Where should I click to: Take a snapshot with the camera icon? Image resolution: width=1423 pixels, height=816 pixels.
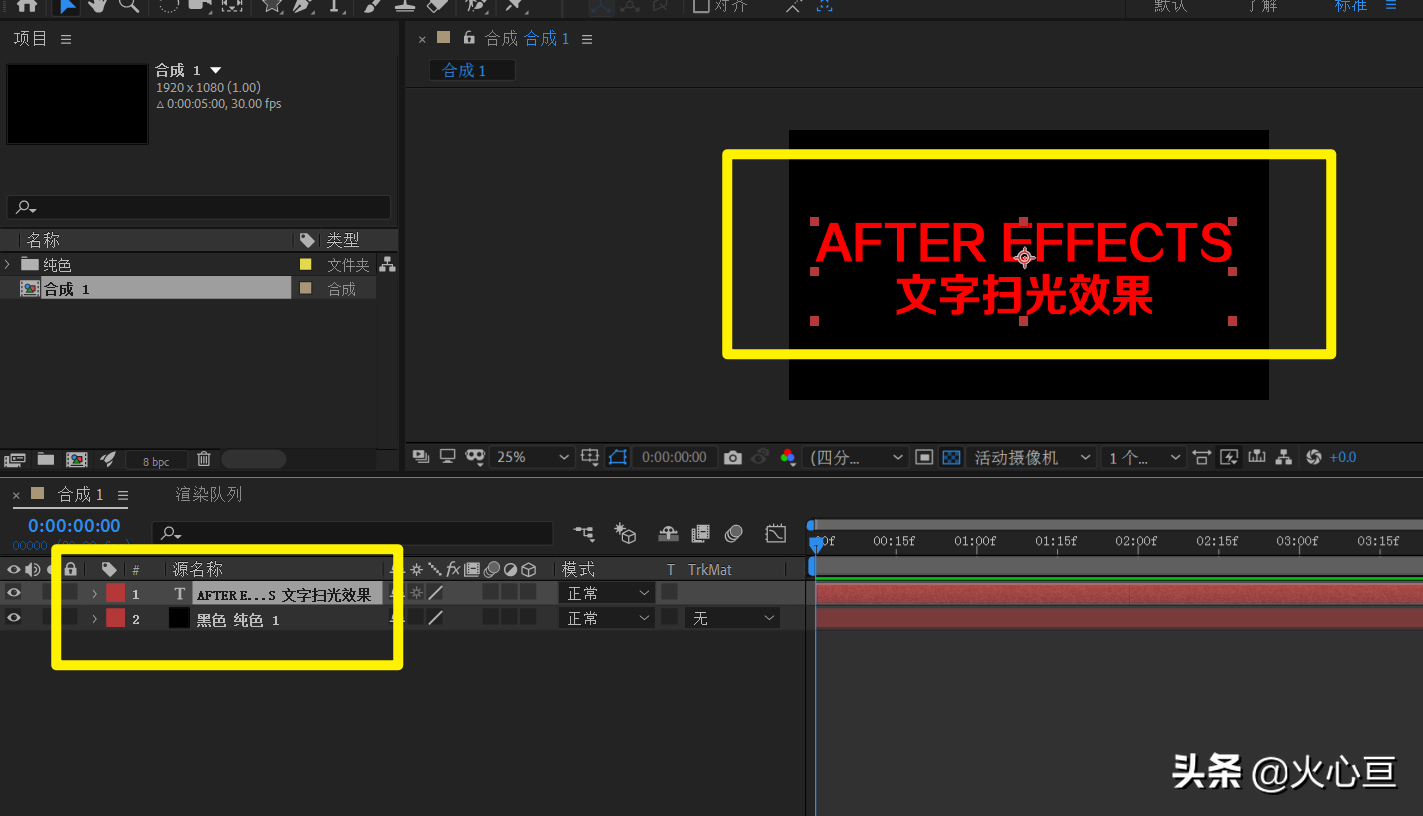pos(733,457)
